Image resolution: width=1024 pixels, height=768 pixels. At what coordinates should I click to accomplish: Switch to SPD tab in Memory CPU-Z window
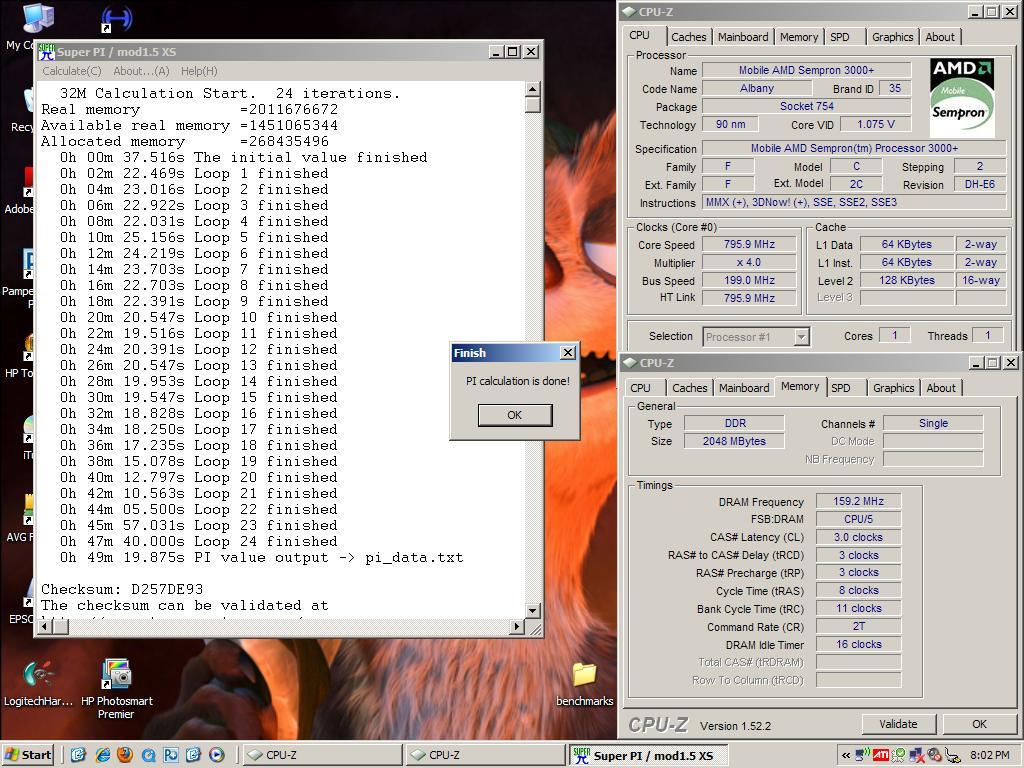(840, 388)
